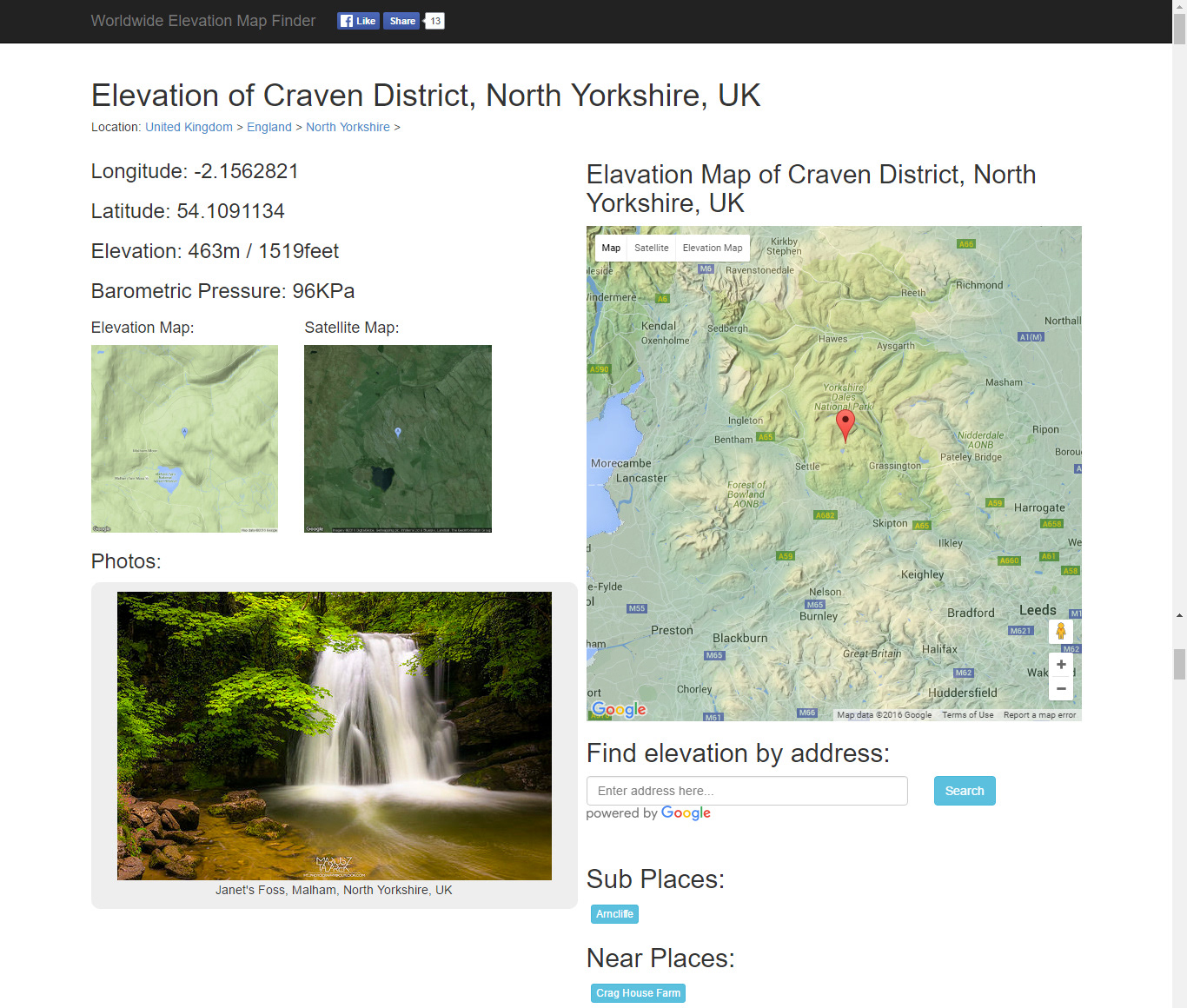Focus the Enter address input field
This screenshot has height=1008, width=1187.
point(746,791)
